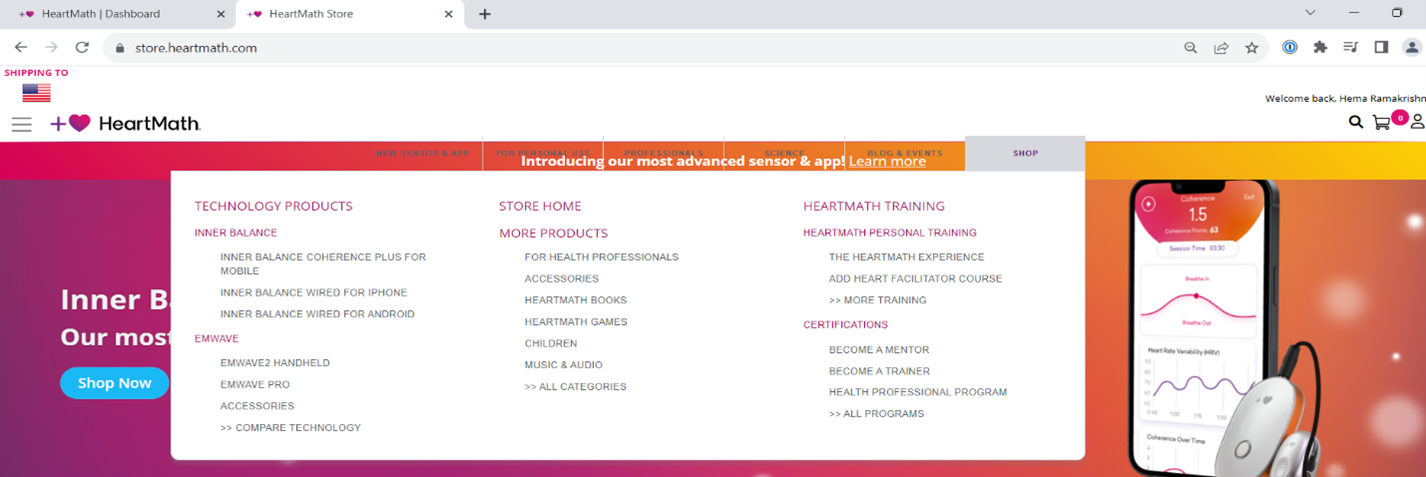Follow the Learn more banner link
Viewport: 1426px width, 477px height.
point(887,161)
